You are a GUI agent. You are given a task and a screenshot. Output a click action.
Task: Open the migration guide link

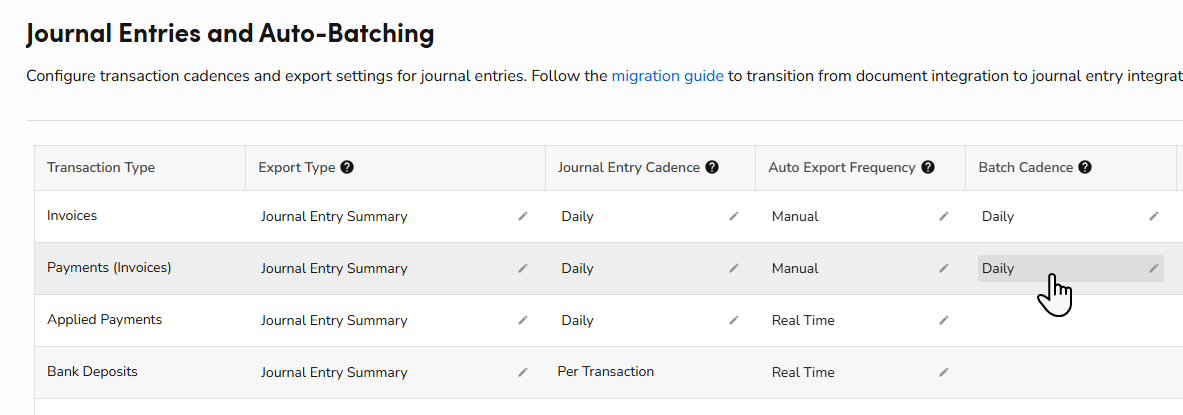click(x=667, y=76)
